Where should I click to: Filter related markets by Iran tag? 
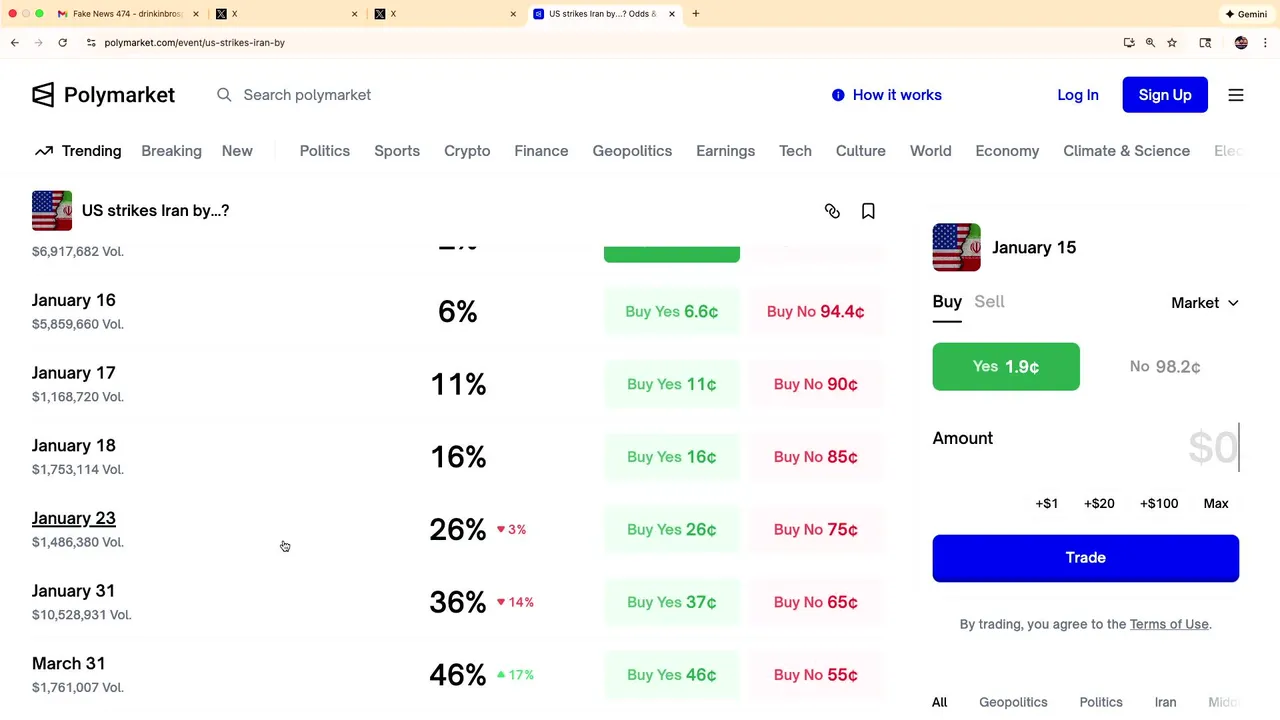tap(1166, 702)
